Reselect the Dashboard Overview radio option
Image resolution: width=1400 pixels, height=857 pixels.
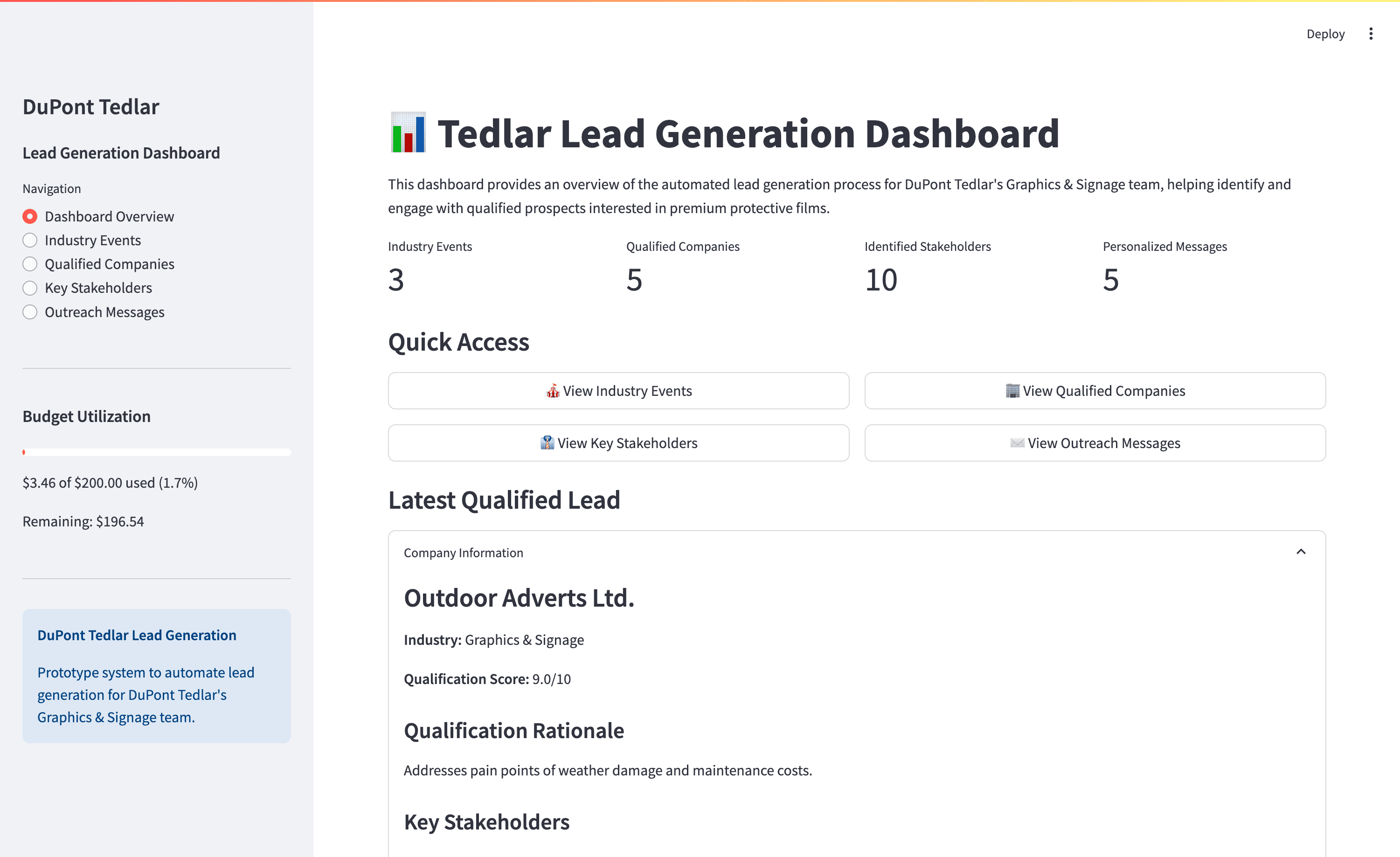29,216
